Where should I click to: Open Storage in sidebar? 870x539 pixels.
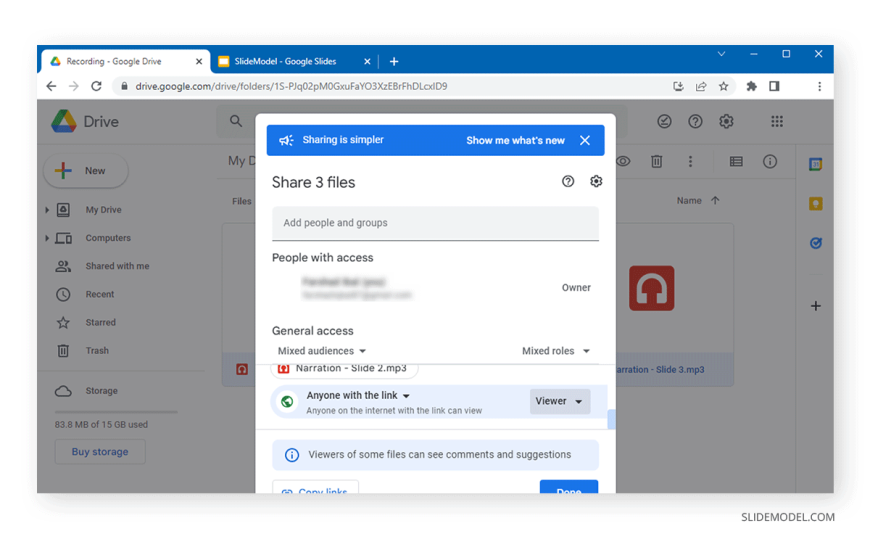pyautogui.click(x=101, y=391)
